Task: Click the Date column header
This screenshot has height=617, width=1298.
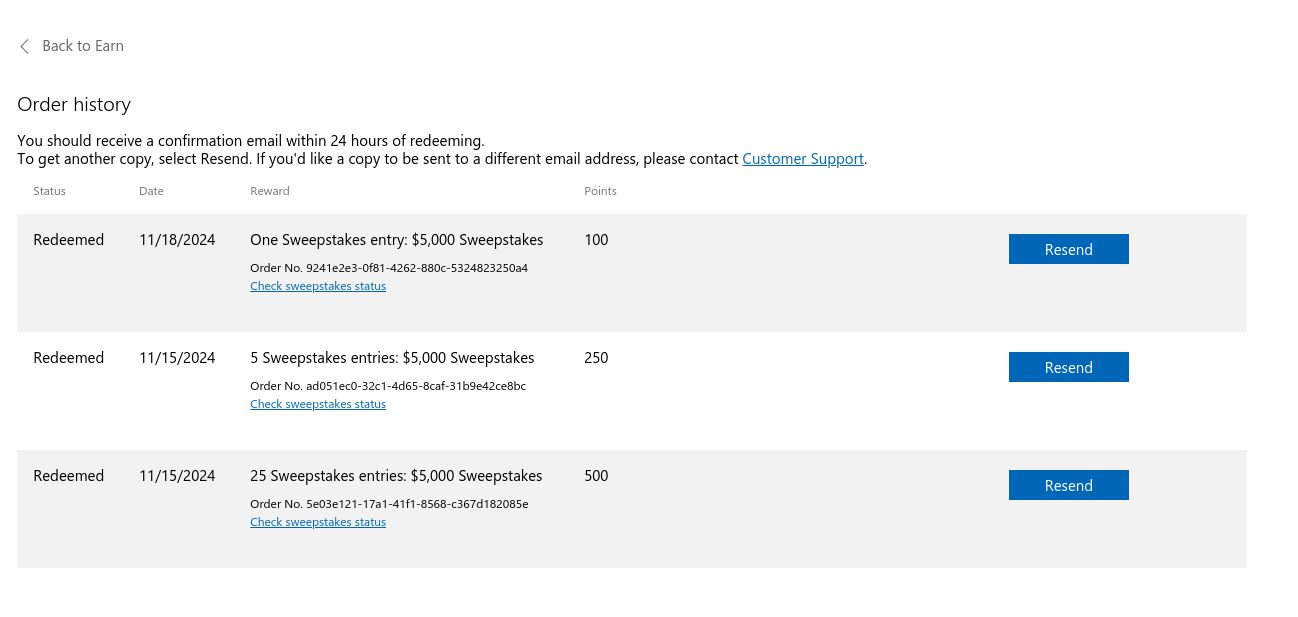Action: [151, 191]
